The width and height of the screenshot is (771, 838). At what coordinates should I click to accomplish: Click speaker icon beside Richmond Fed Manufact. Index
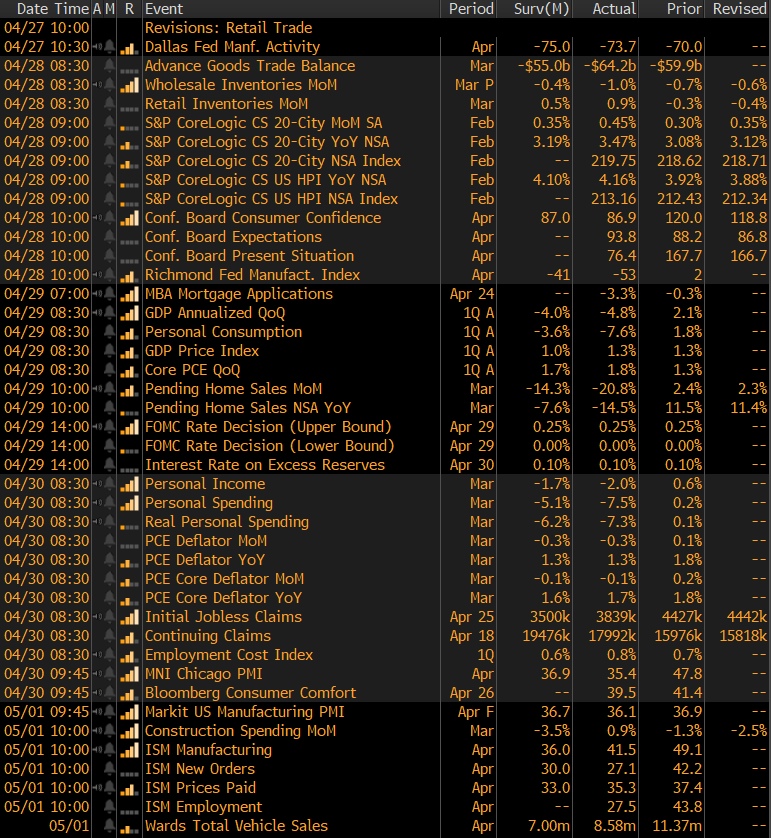click(x=96, y=275)
